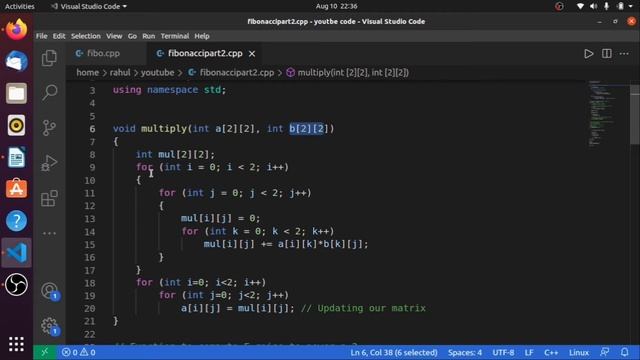Split the editor to the right
640x360 pixels.
[607, 54]
